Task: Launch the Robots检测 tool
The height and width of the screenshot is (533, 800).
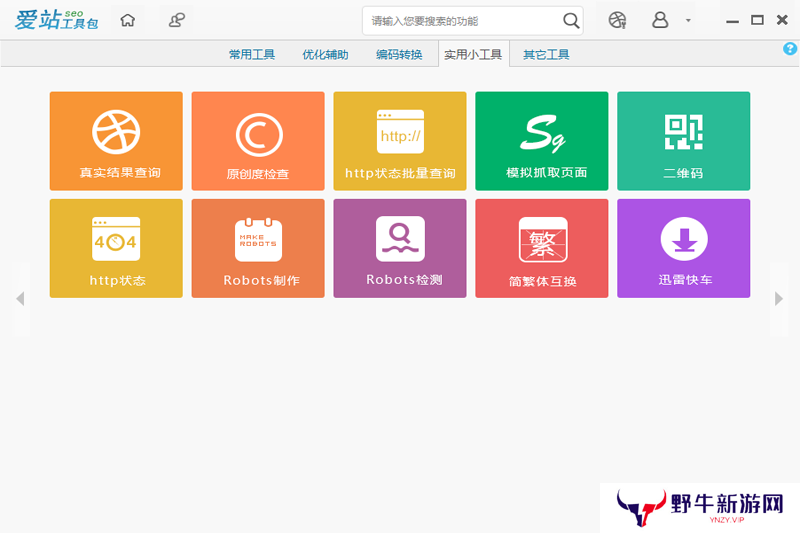Action: [399, 248]
